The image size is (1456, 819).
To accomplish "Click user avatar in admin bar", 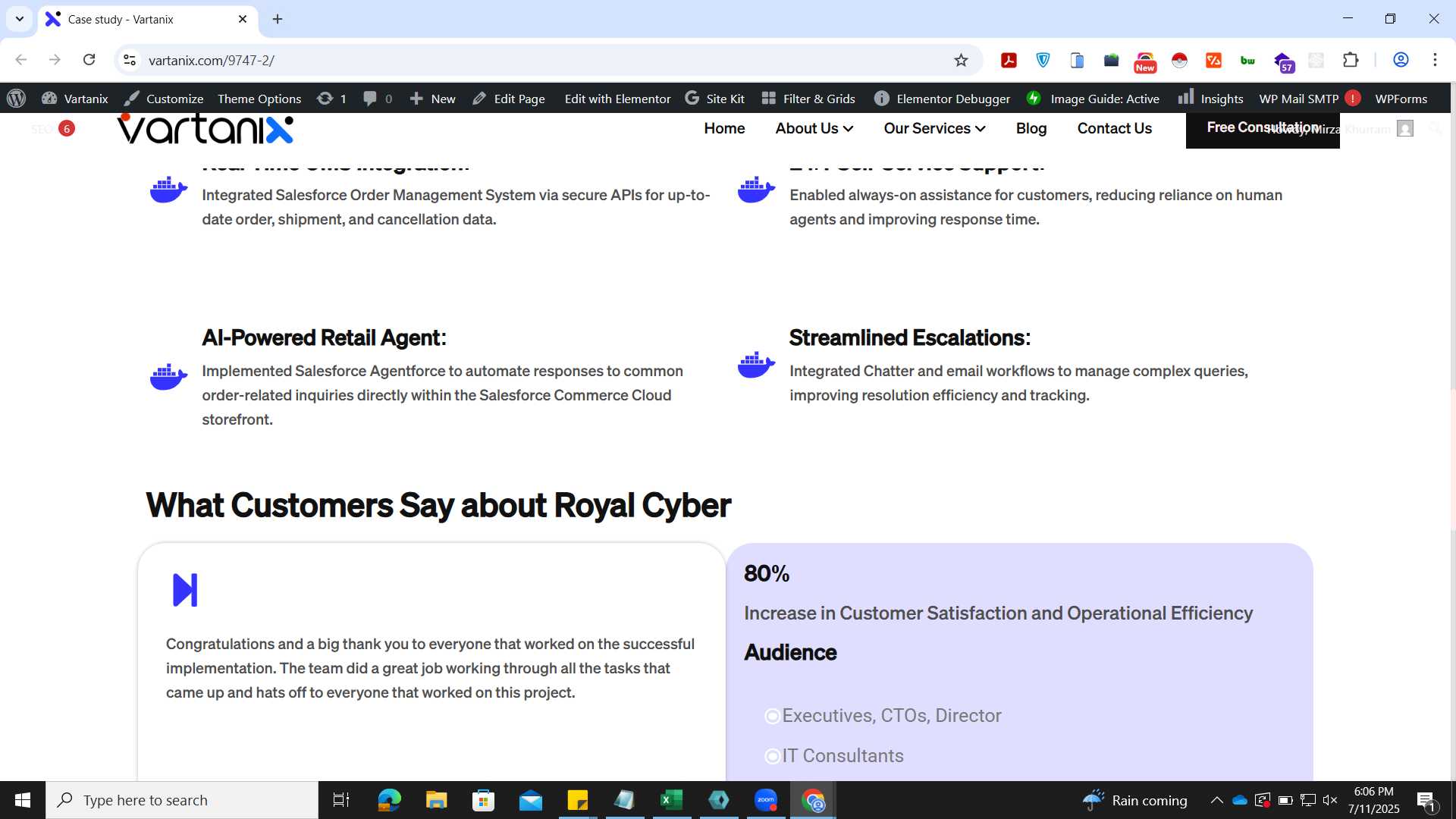I will 1405,129.
